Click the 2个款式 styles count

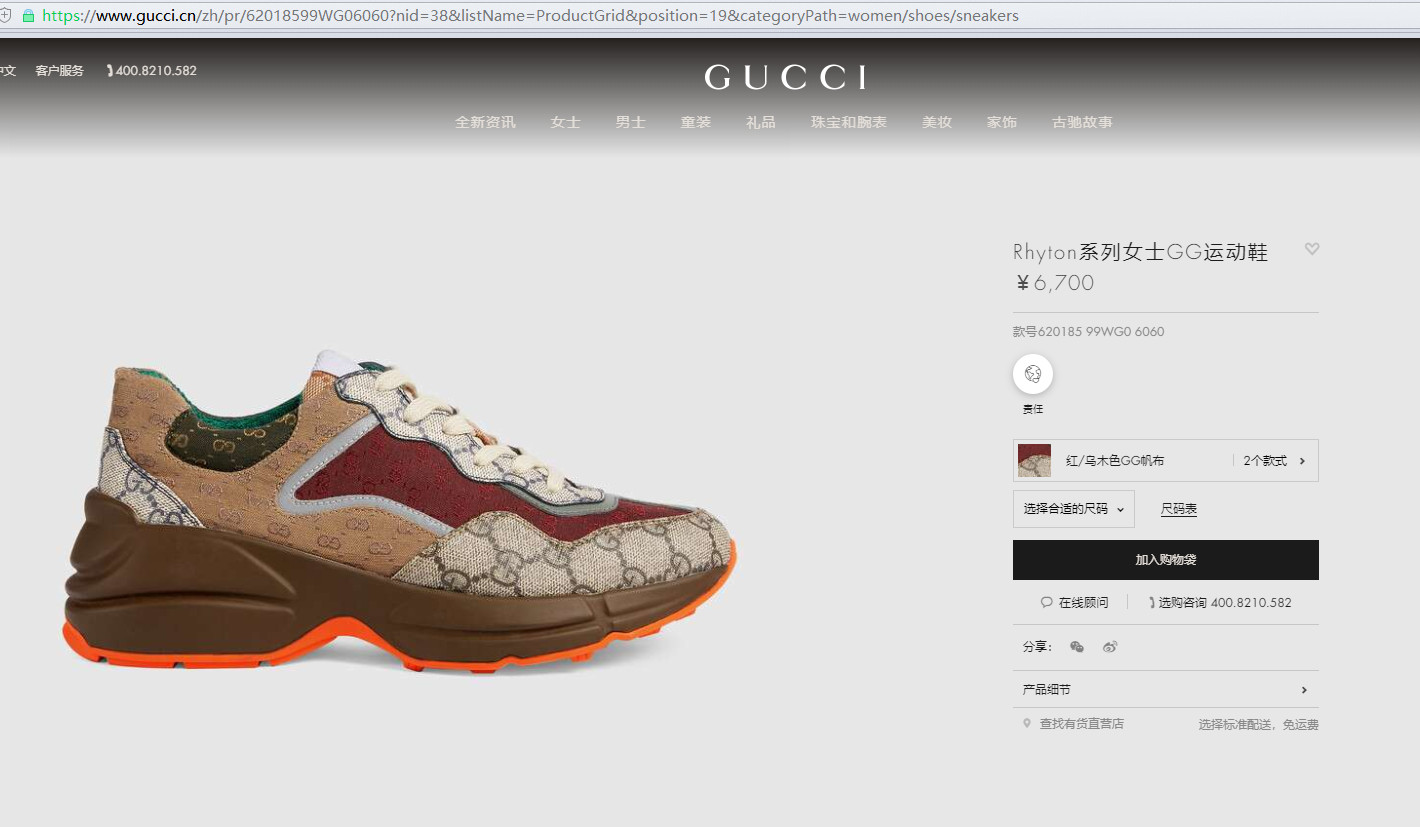(x=1265, y=461)
